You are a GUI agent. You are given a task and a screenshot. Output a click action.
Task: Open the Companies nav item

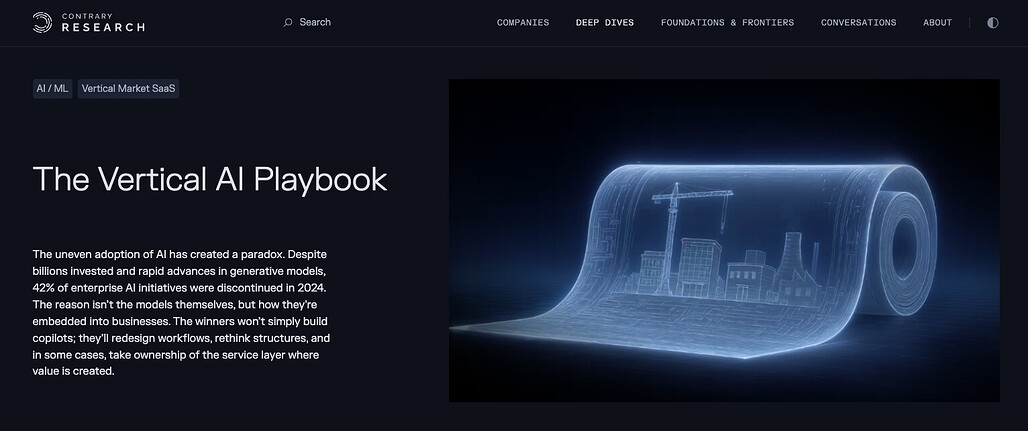click(522, 22)
